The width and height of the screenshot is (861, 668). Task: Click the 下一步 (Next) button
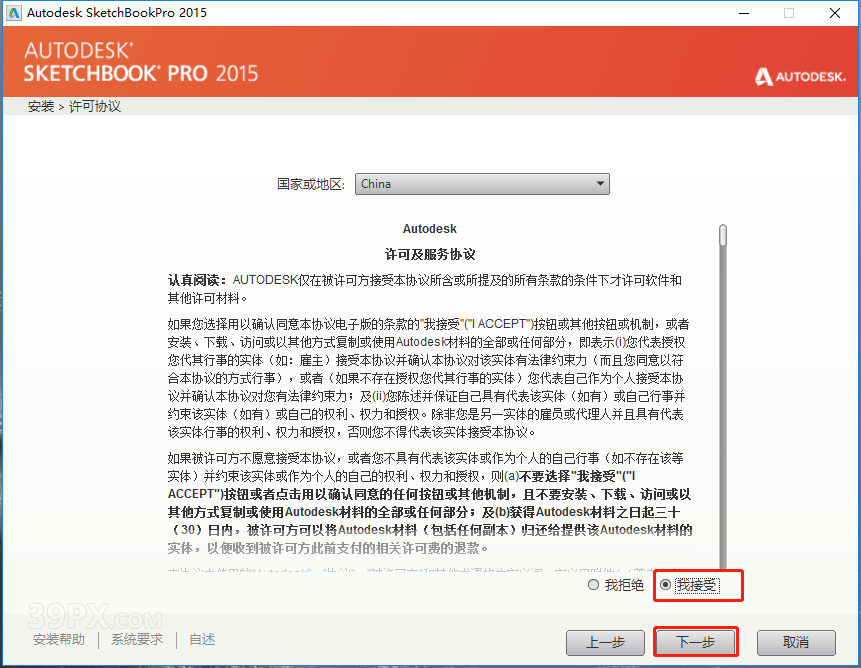tap(695, 642)
